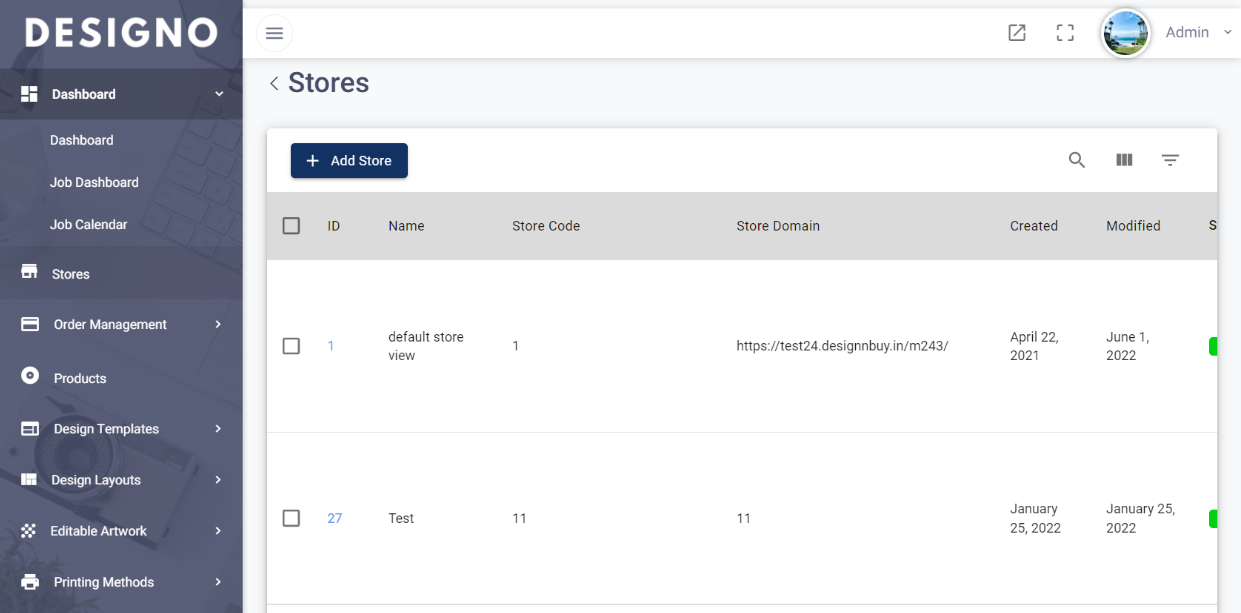
Task: Open the filter list icon
Action: pos(1170,160)
